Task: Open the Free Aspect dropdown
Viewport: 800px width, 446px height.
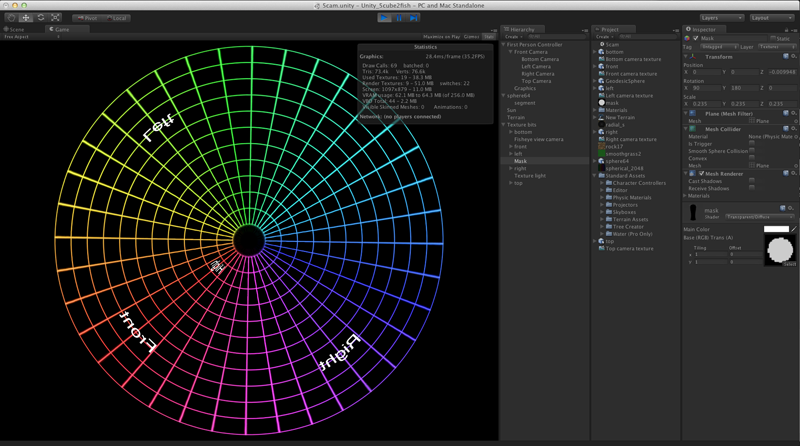Action: [x=31, y=37]
